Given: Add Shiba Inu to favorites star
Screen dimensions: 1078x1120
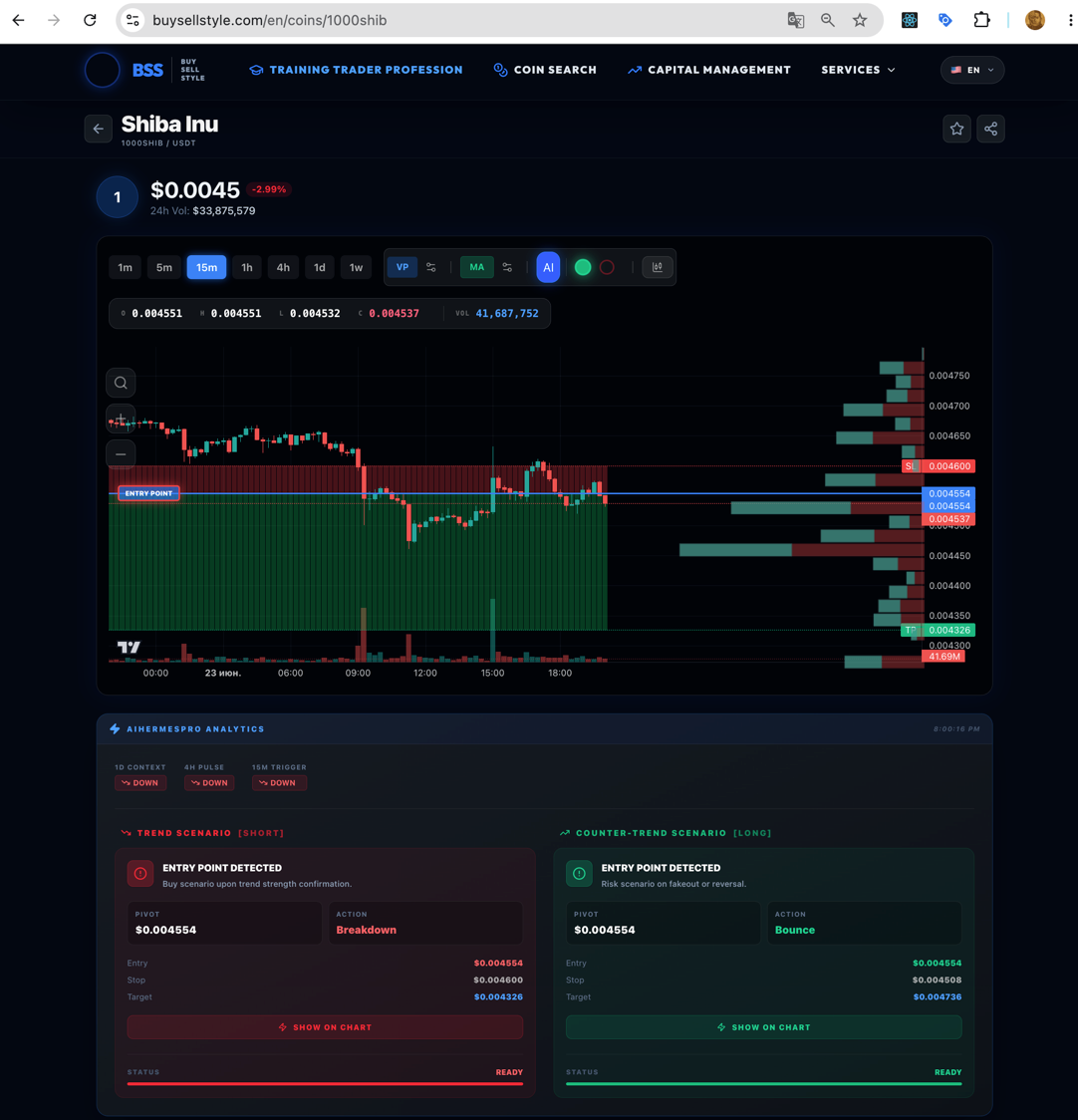Looking at the screenshot, I should coord(956,129).
